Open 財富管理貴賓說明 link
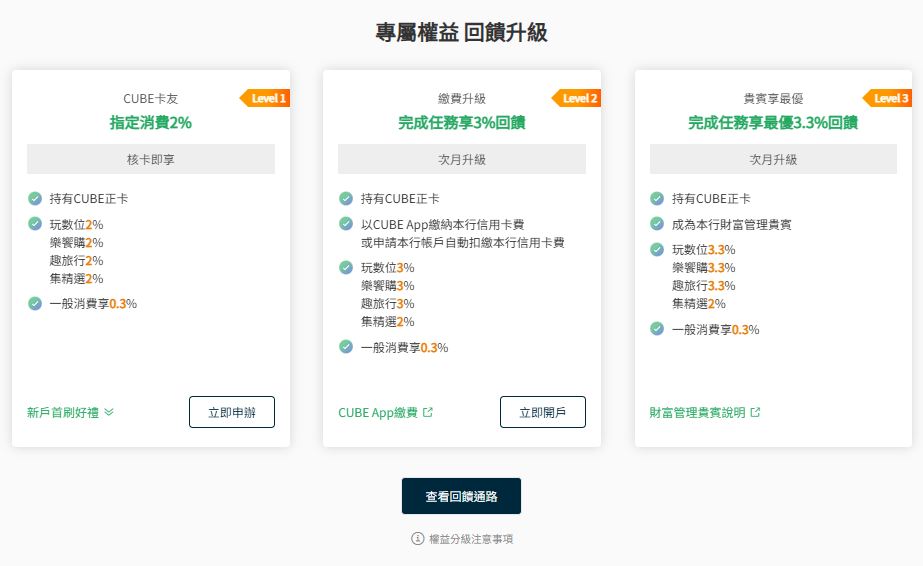 click(705, 412)
